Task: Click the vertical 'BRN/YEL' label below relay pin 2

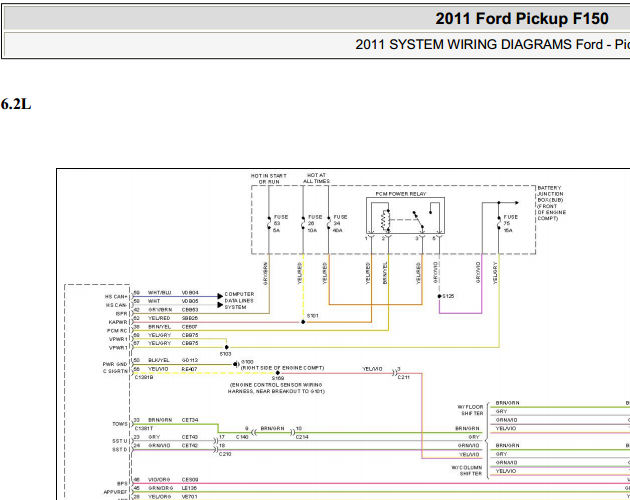Action: pyautogui.click(x=385, y=273)
